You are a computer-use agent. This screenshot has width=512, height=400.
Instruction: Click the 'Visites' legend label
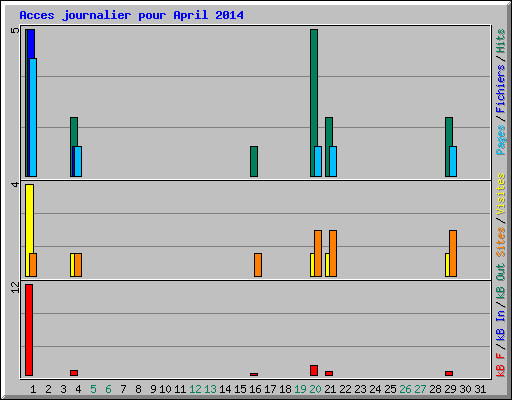click(501, 194)
